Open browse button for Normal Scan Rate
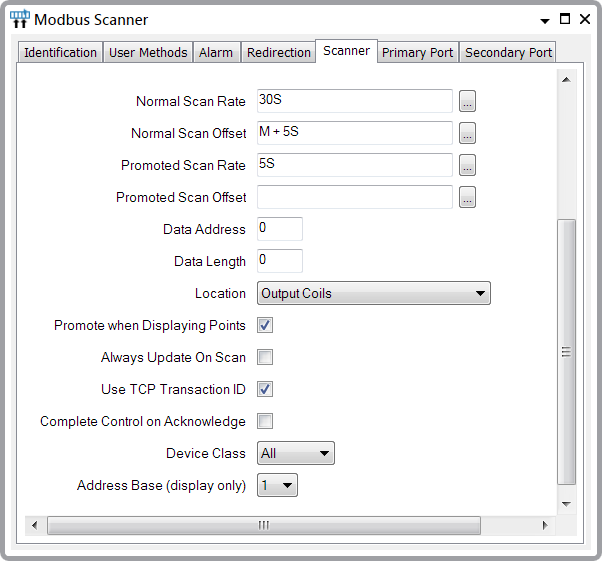Image resolution: width=602 pixels, height=561 pixels. click(467, 101)
